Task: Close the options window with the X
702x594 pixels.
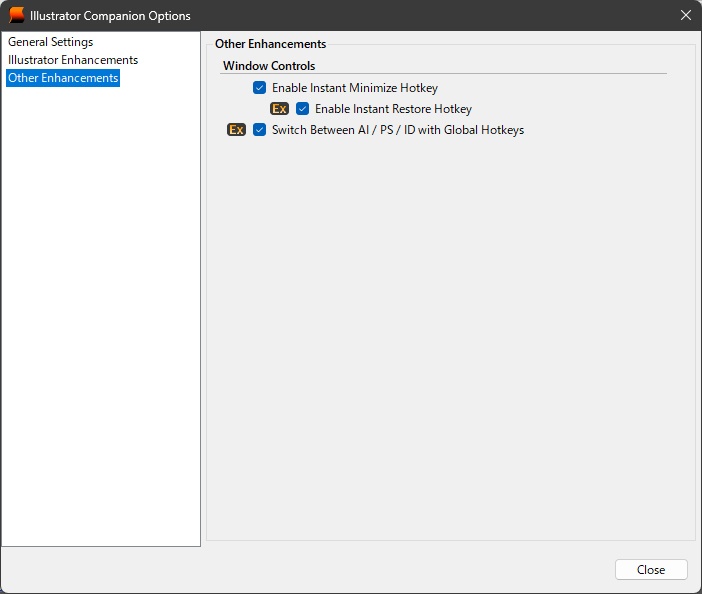Action: click(685, 15)
